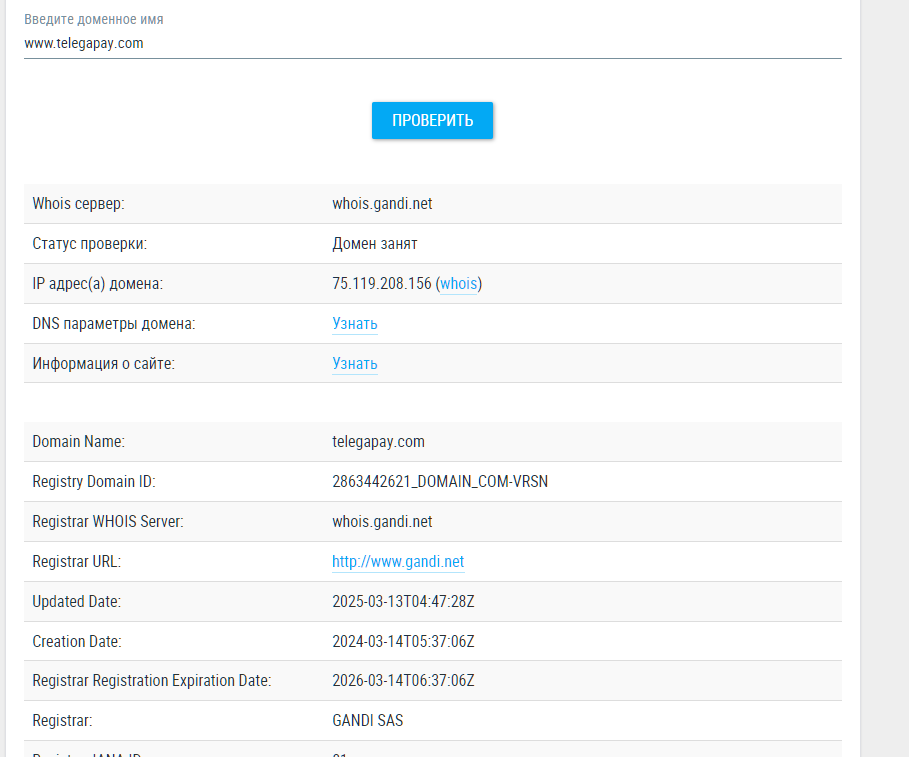
Task: Click whois.gandi.net in the Whois сервер row
Action: (382, 204)
